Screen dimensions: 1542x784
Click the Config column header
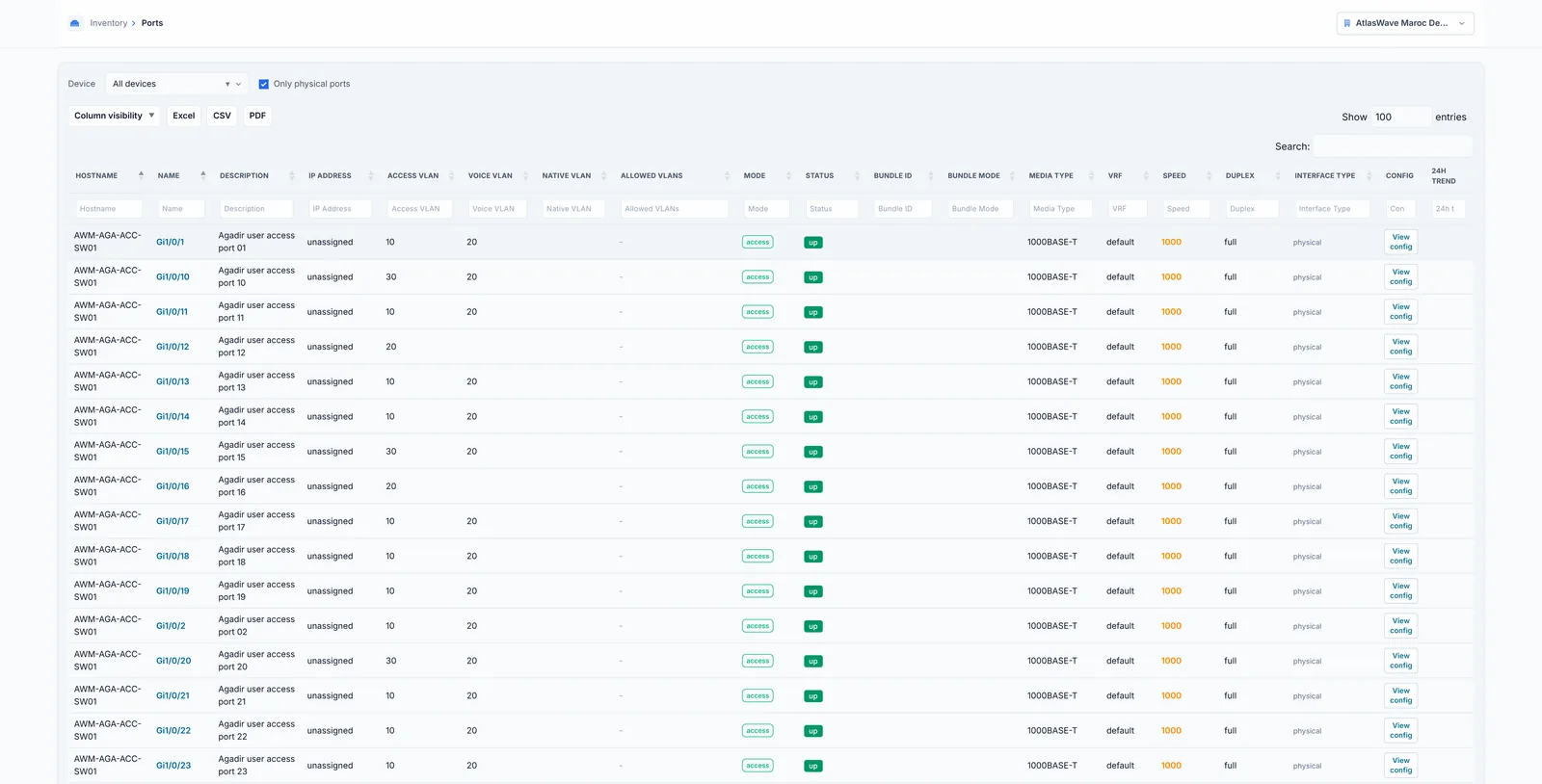tap(1399, 176)
